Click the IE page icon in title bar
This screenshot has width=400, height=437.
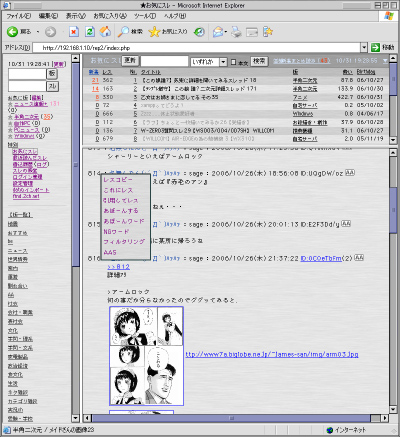6,5
